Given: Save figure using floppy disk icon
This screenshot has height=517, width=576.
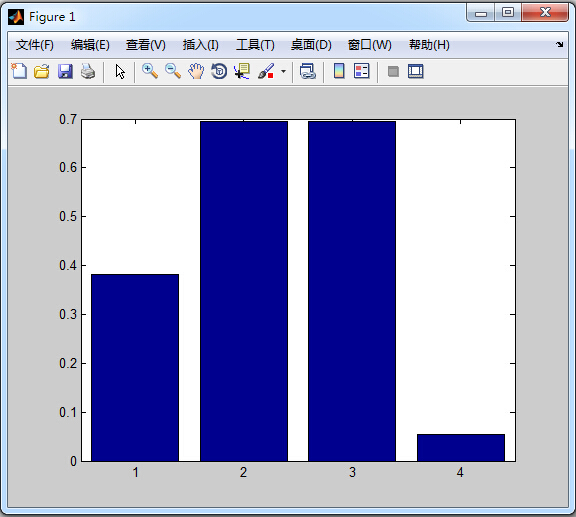Looking at the screenshot, I should click(x=65, y=71).
